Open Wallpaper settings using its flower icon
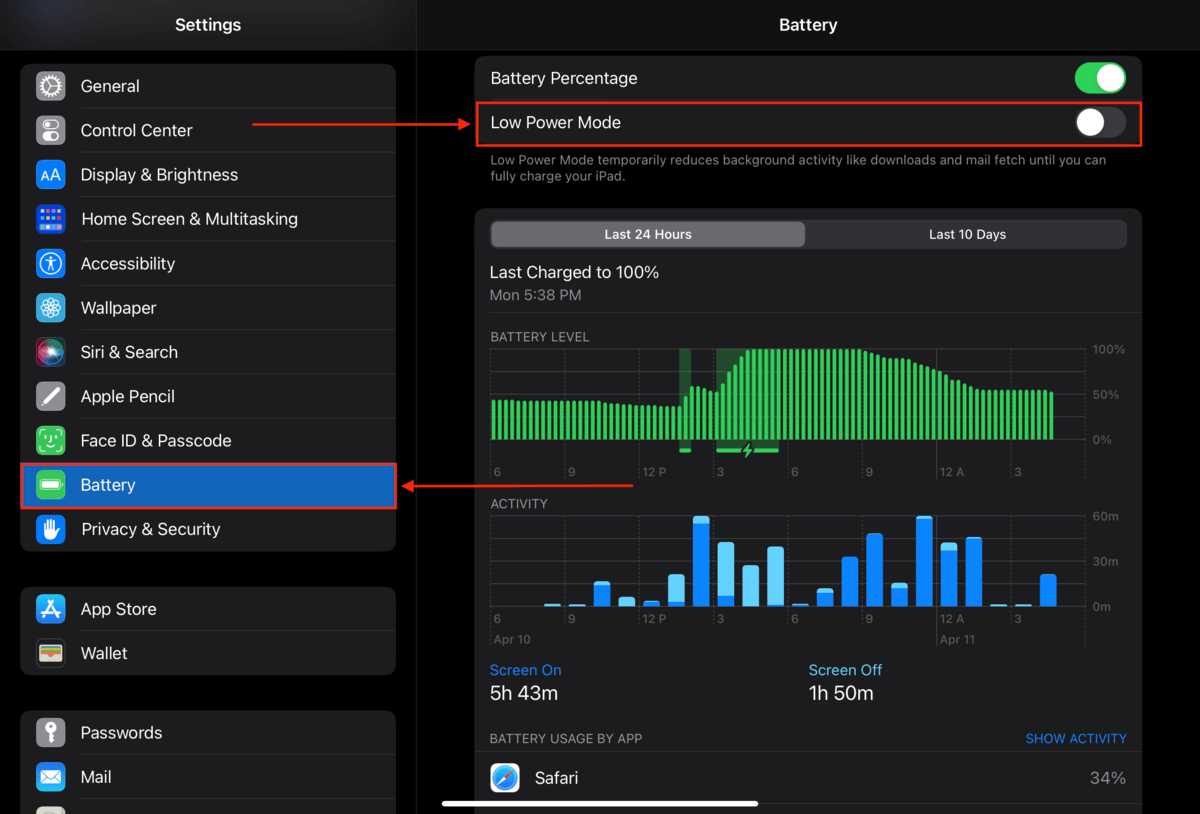This screenshot has height=814, width=1200. (x=50, y=307)
